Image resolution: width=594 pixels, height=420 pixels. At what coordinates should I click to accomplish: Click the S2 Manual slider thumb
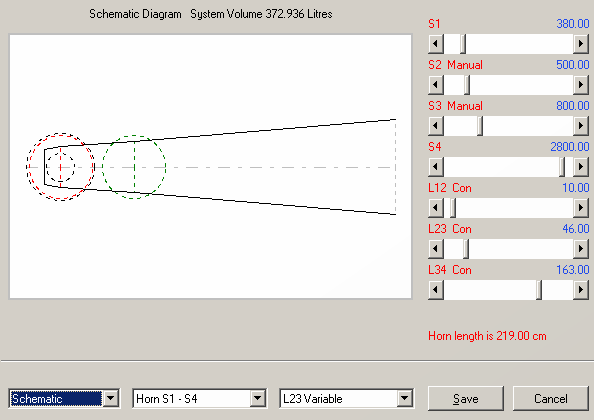(467, 85)
